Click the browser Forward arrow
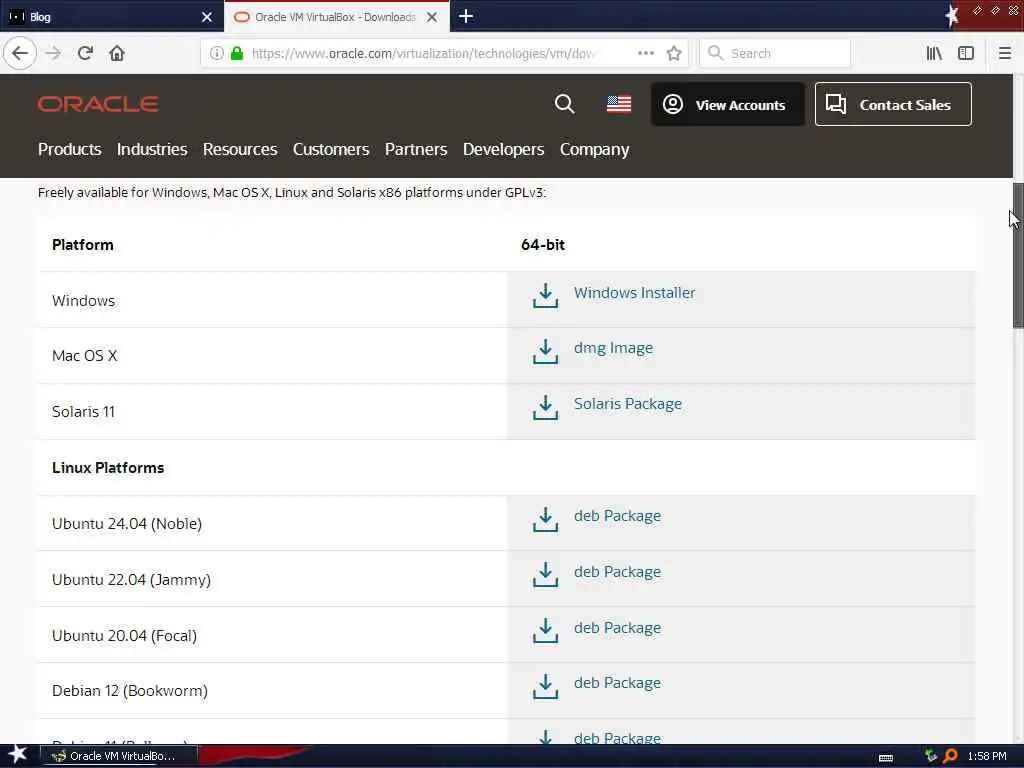 click(53, 53)
